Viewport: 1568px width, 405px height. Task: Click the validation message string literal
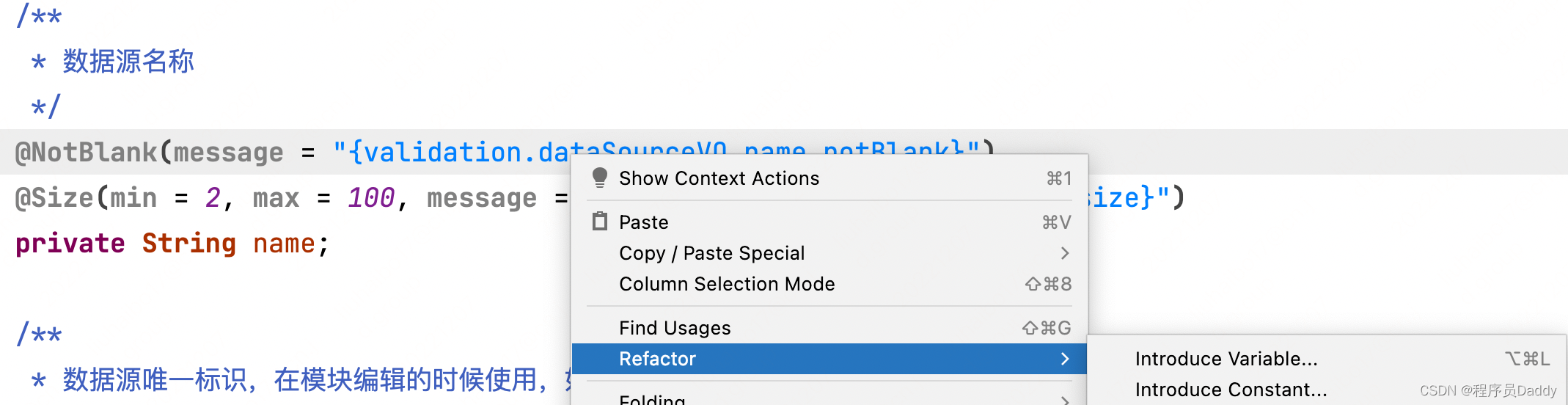click(451, 151)
